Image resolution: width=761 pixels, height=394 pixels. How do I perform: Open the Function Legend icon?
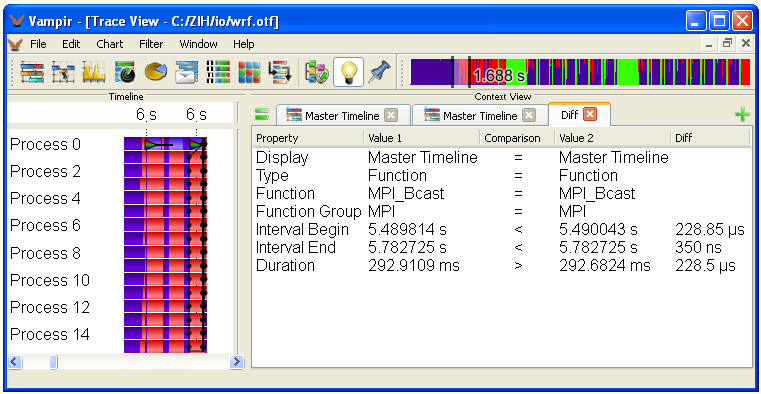pos(316,72)
